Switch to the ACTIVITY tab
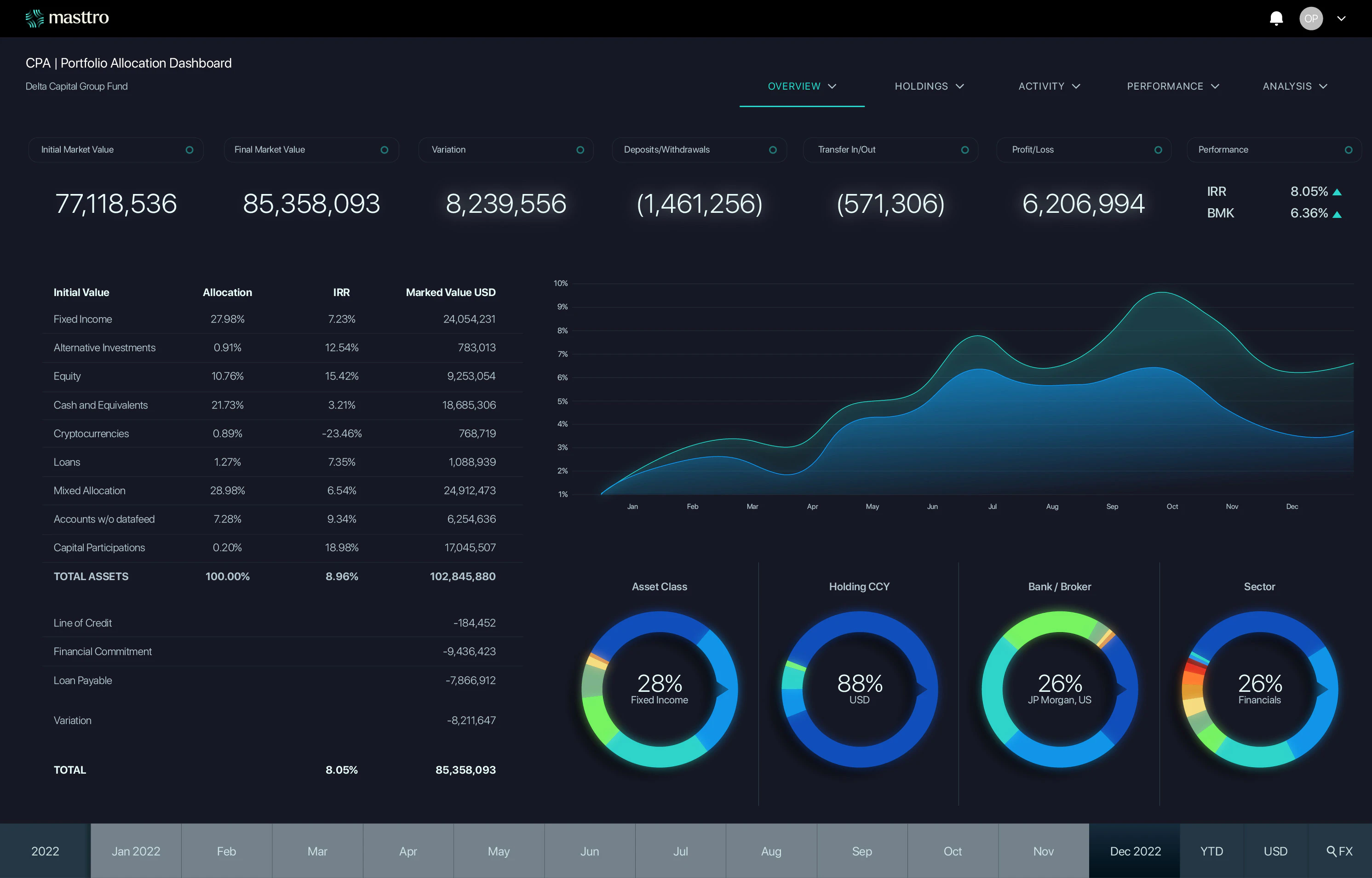 1049,86
